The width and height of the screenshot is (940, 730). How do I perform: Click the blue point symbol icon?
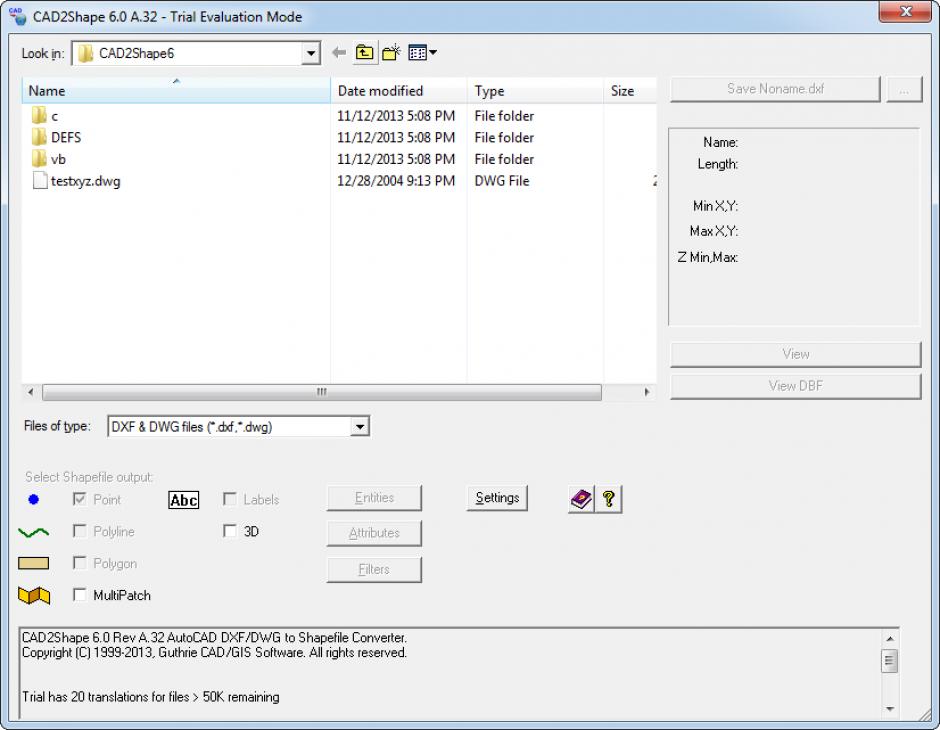pos(34,499)
